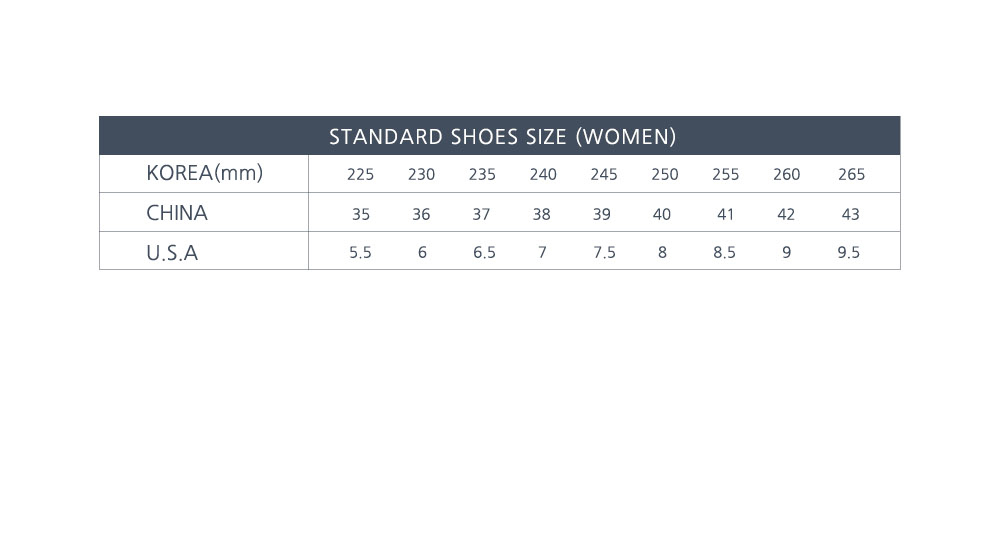Select the U.S.A row label
Viewport: 1000px width, 552px height.
point(172,253)
